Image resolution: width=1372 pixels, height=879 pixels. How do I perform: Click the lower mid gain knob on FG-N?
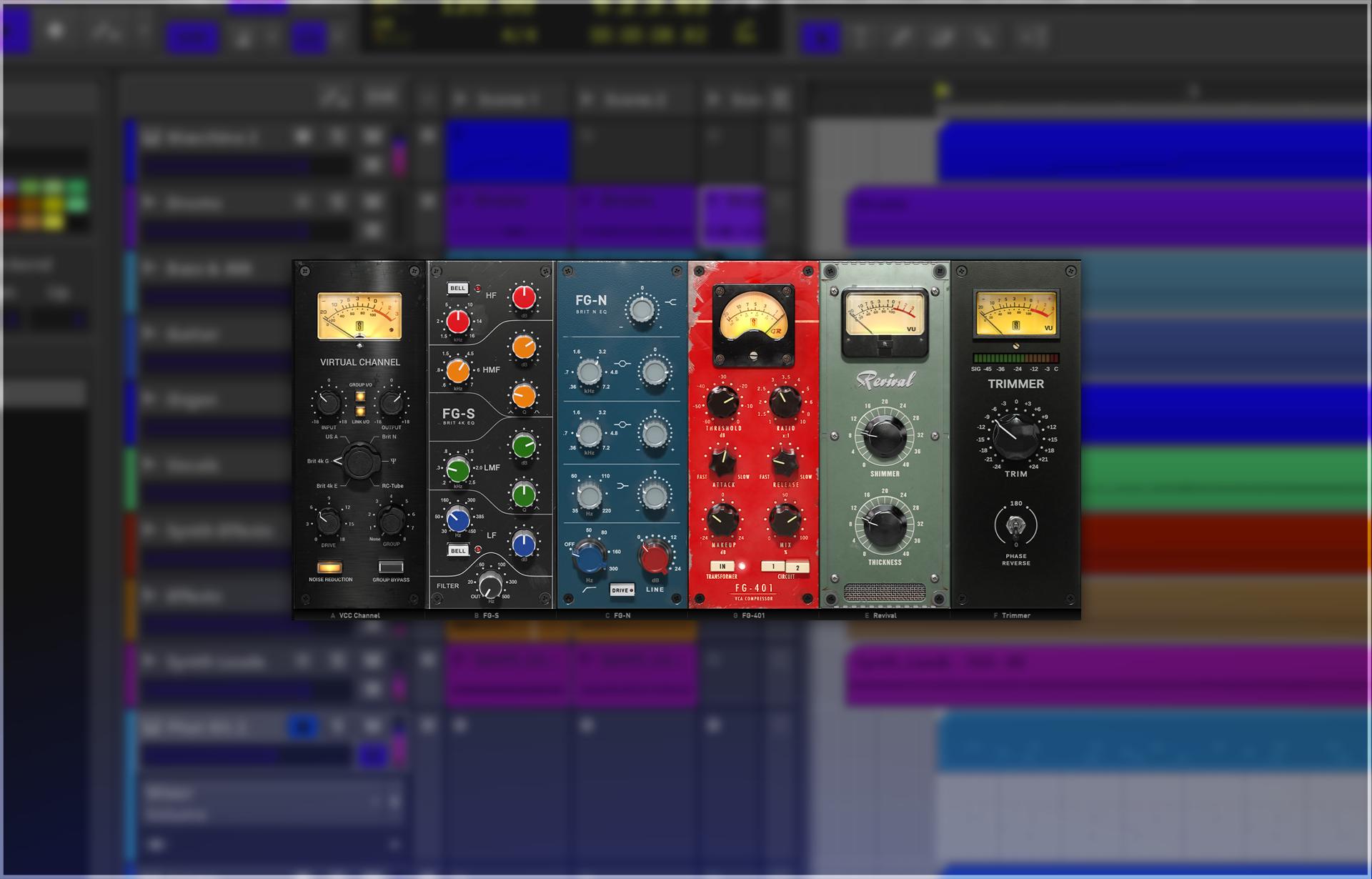(x=655, y=433)
